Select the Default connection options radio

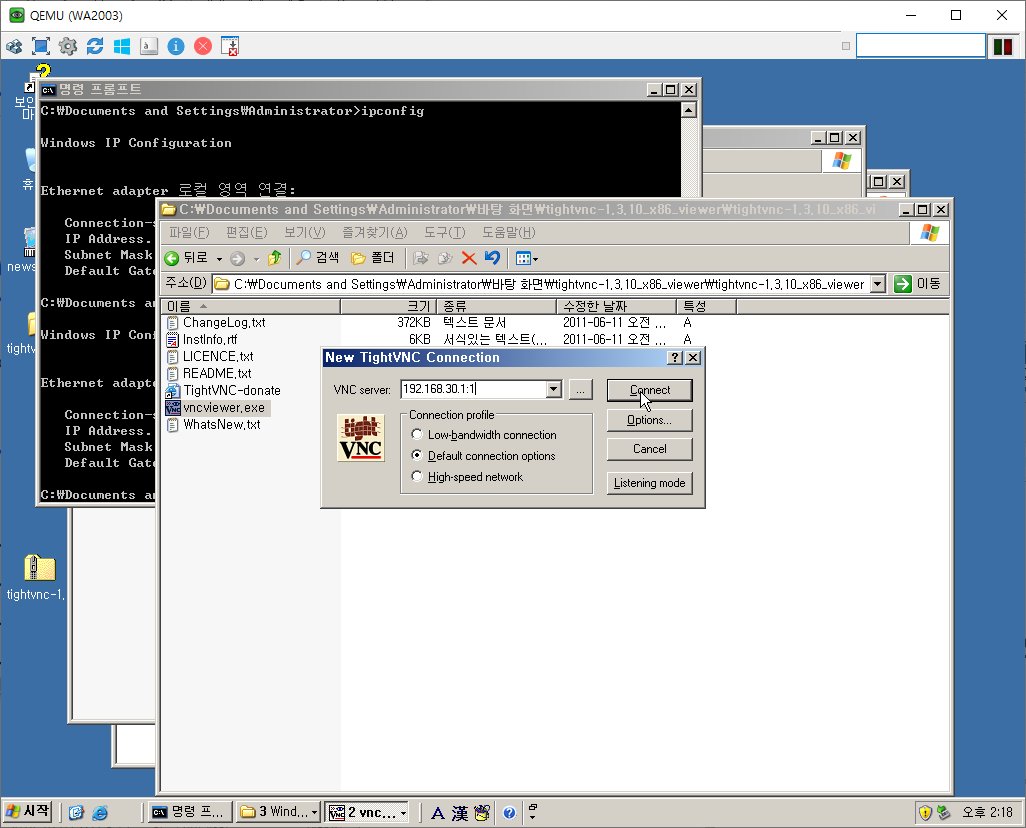click(484, 456)
